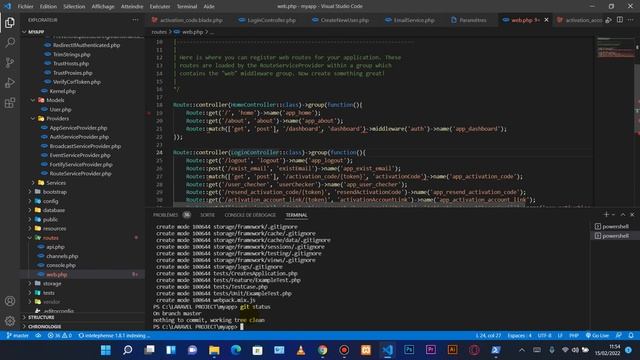Click the feedback icon in status bar
Viewport: 640px width, 360px height.
619,336
